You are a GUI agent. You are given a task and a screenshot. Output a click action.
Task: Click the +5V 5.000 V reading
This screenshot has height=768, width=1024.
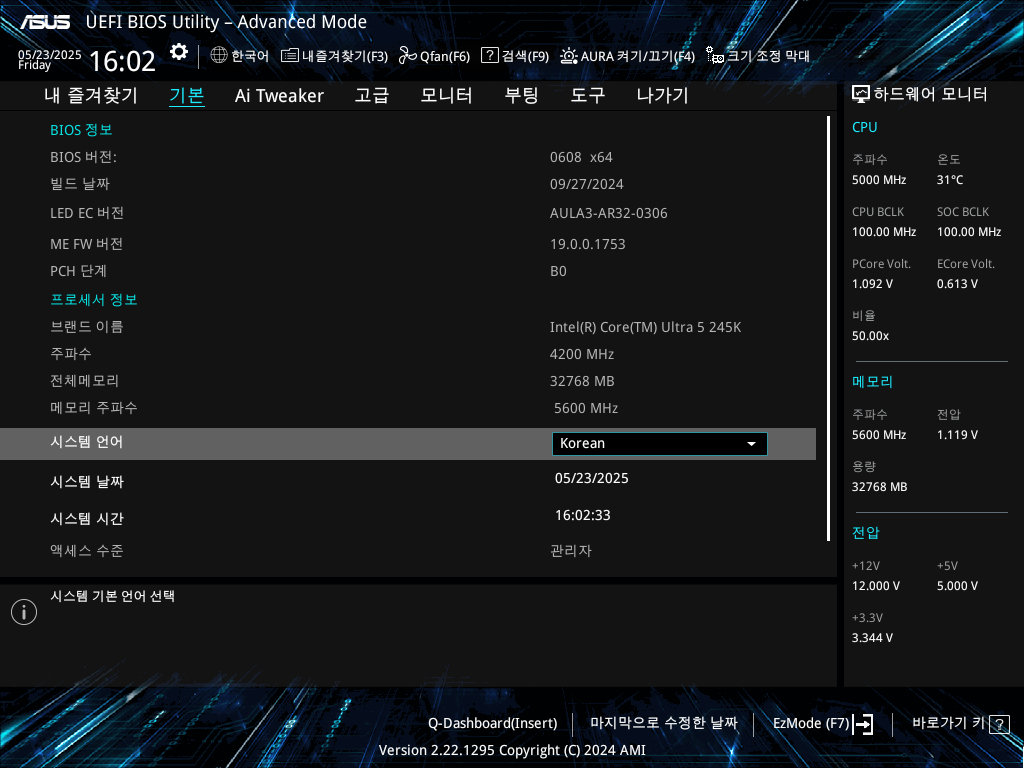pyautogui.click(x=957, y=586)
